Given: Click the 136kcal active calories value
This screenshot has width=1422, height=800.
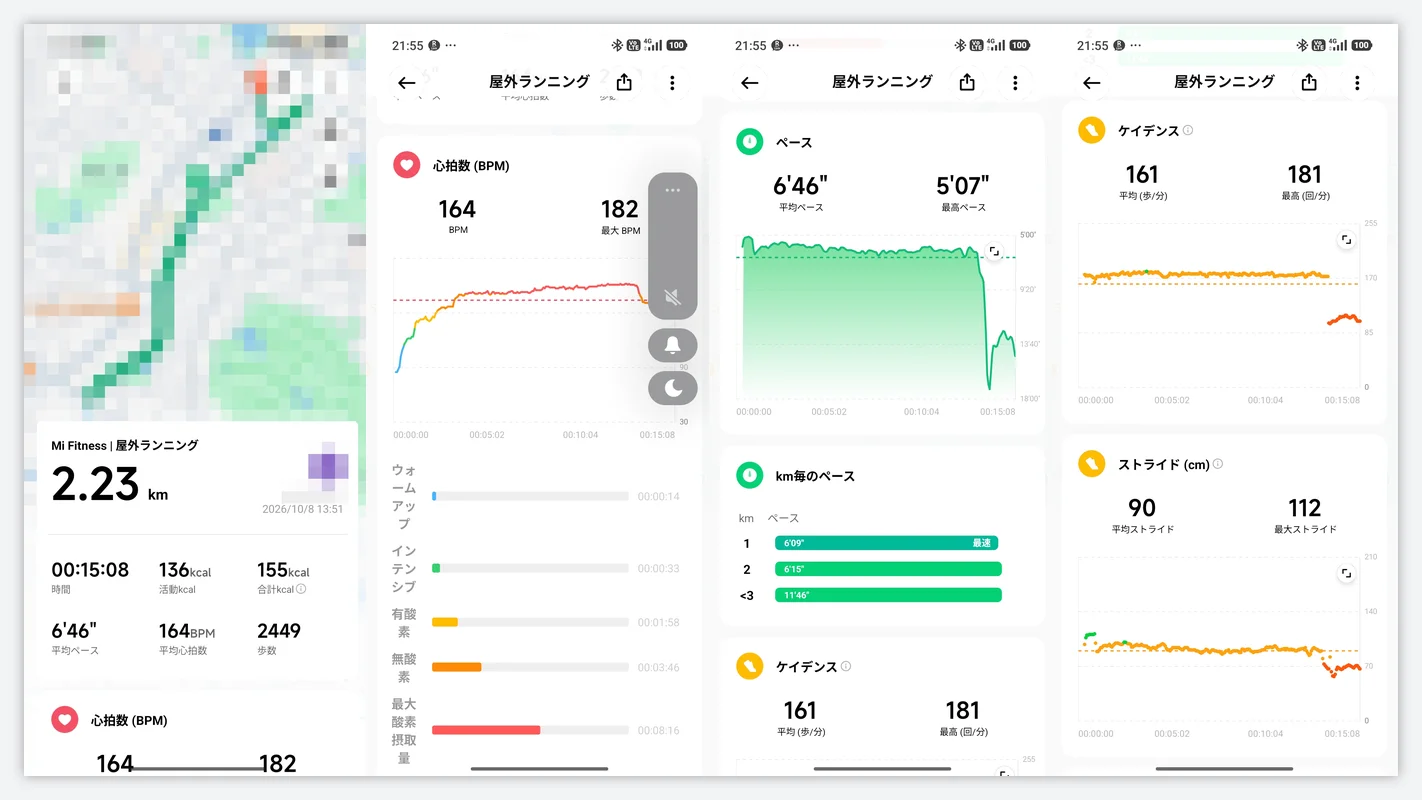Looking at the screenshot, I should click(x=185, y=570).
